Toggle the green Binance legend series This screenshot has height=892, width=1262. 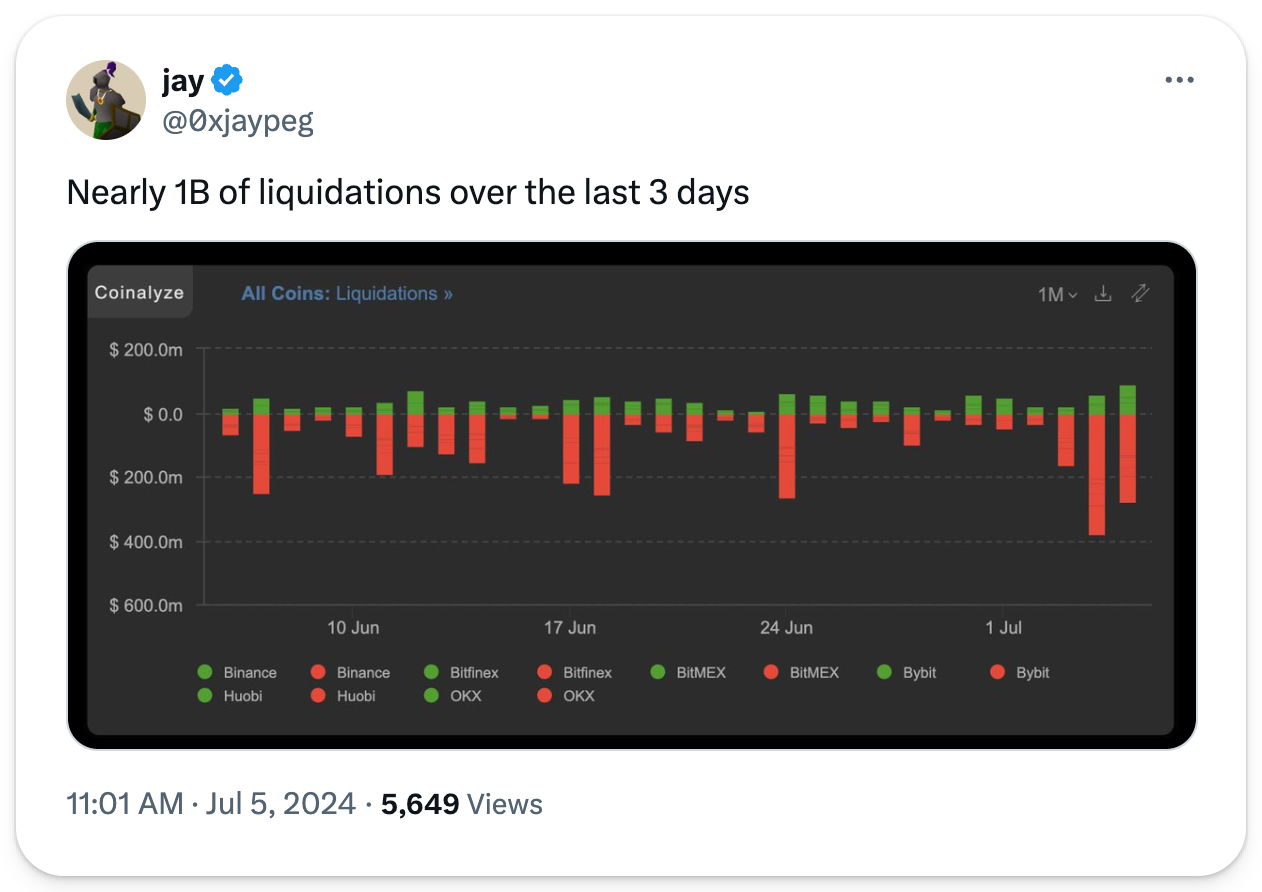click(x=206, y=672)
